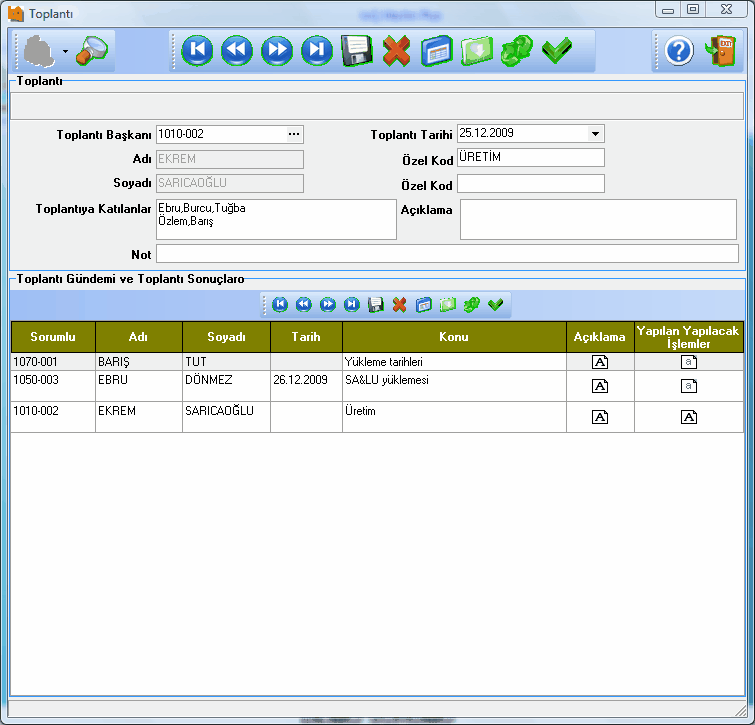Viewport: 755px width, 725px height.
Task: Exit using the orange door icon
Action: pyautogui.click(x=720, y=51)
